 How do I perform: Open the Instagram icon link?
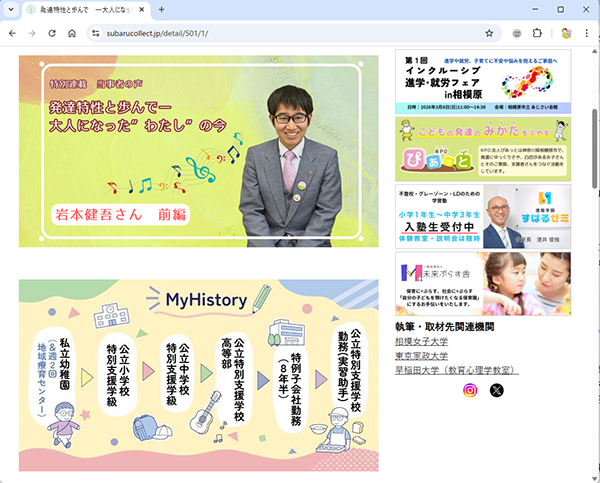pyautogui.click(x=470, y=390)
